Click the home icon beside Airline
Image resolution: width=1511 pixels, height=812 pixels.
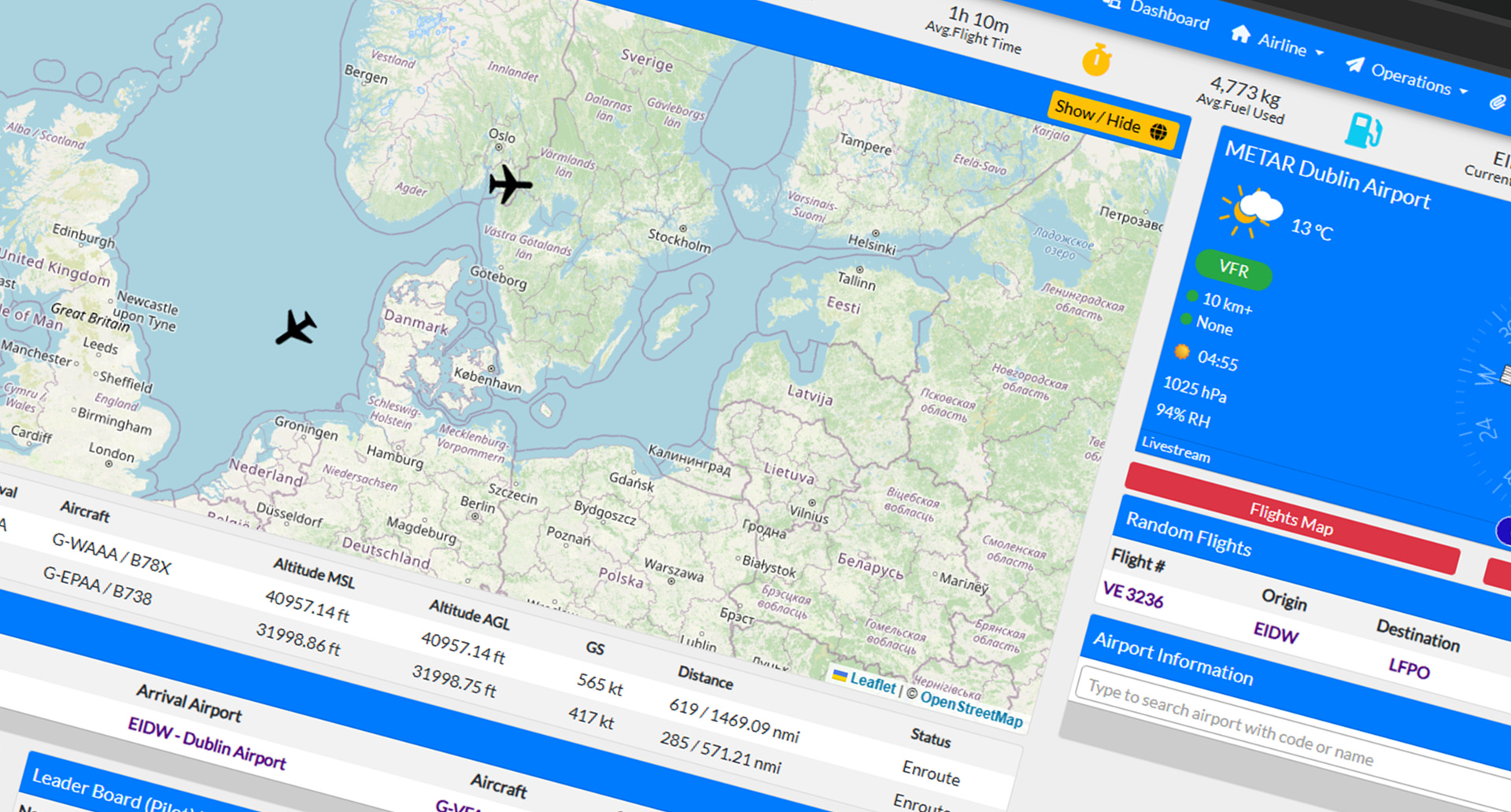[1240, 33]
